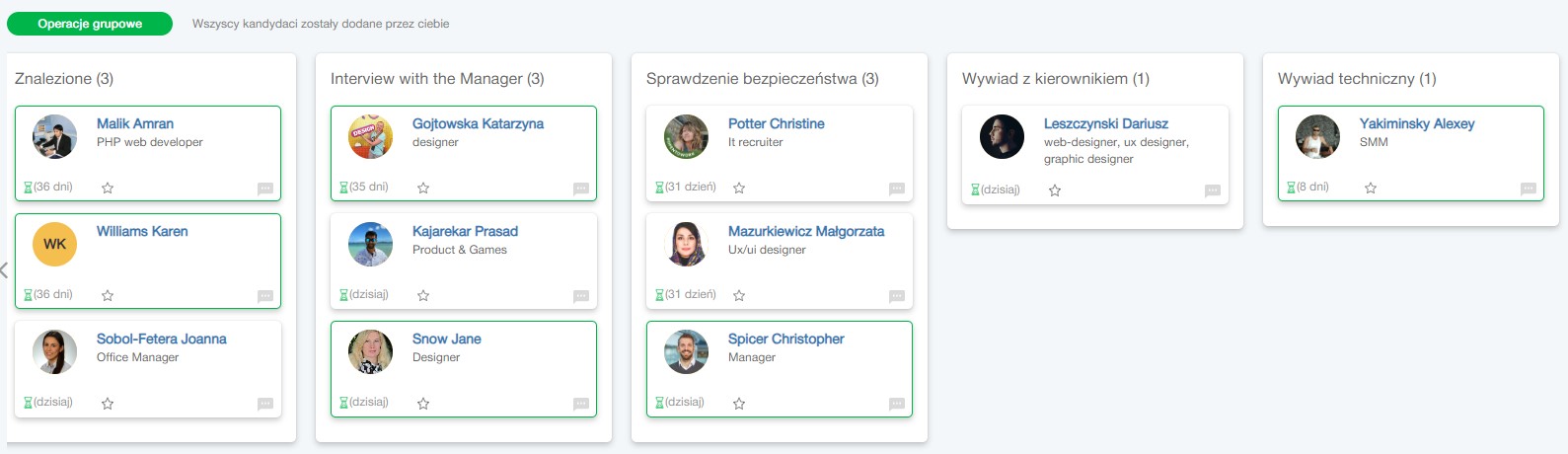Star candidate Malik Amran as favorite
This screenshot has width=1568, height=454.
click(108, 188)
